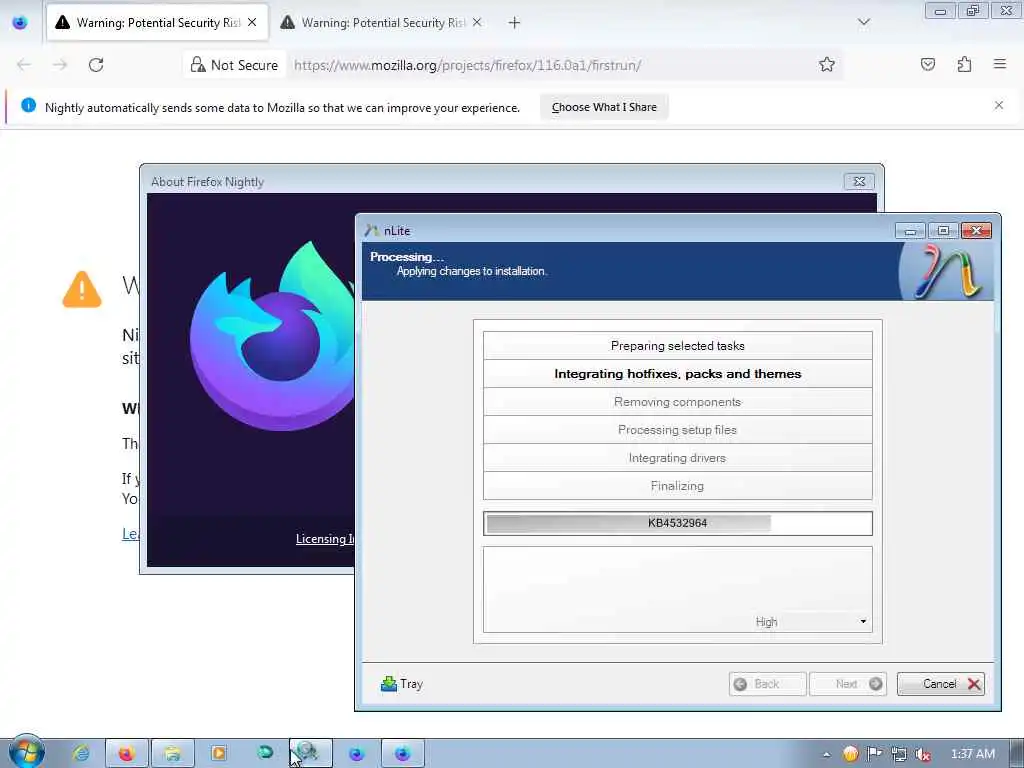This screenshot has width=1024, height=768.
Task: Open the Windows Start orb
Action: click(27, 752)
